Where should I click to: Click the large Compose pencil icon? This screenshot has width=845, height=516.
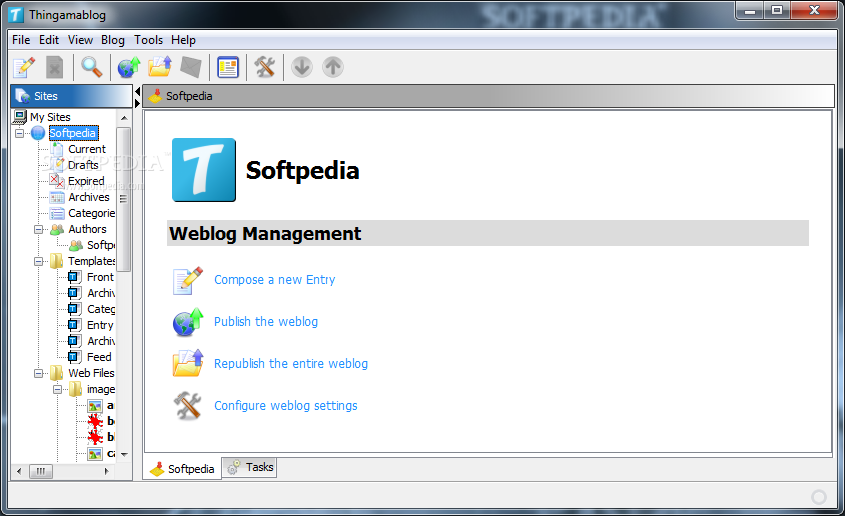188,281
